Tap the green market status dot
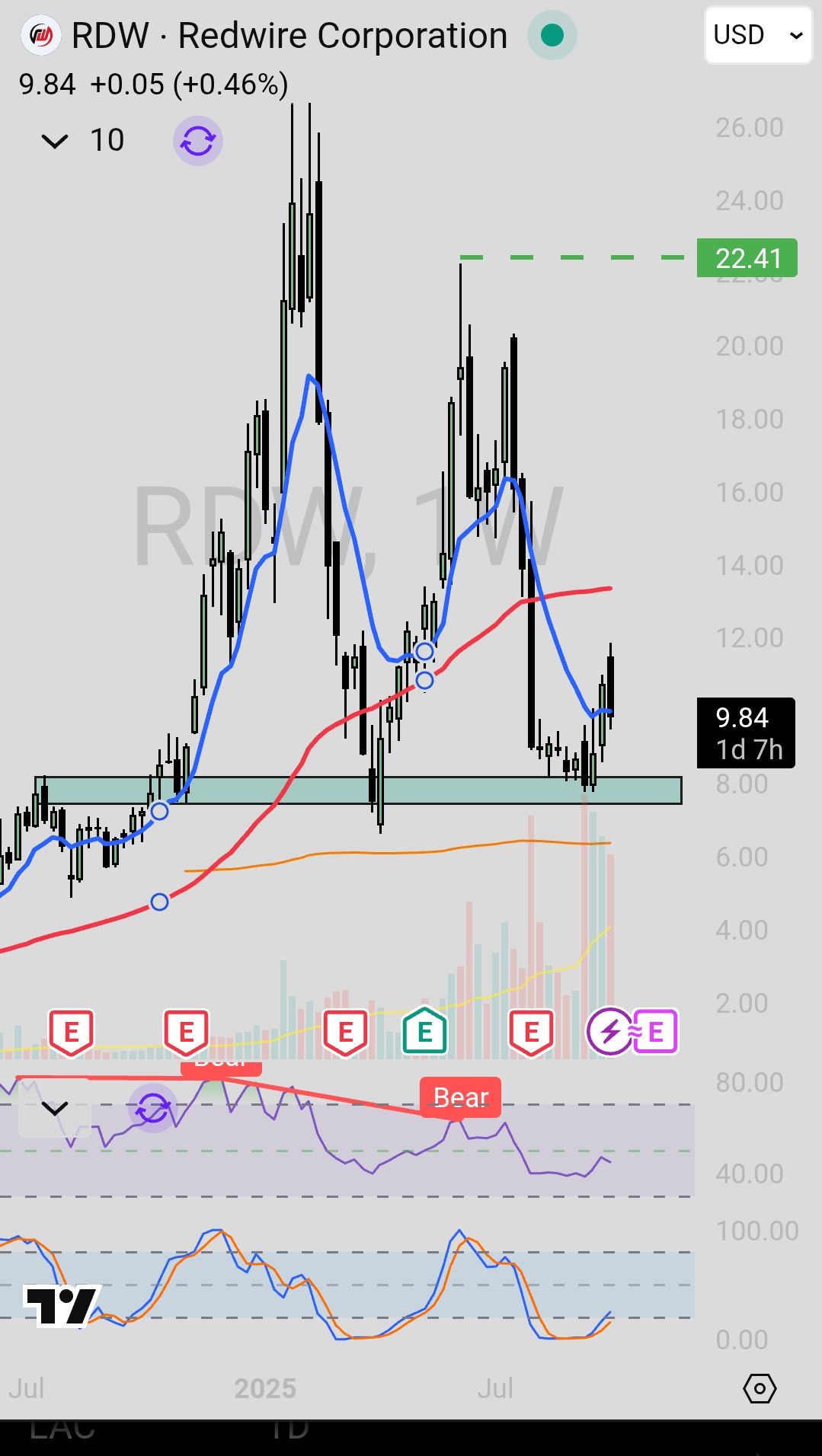 coord(552,35)
